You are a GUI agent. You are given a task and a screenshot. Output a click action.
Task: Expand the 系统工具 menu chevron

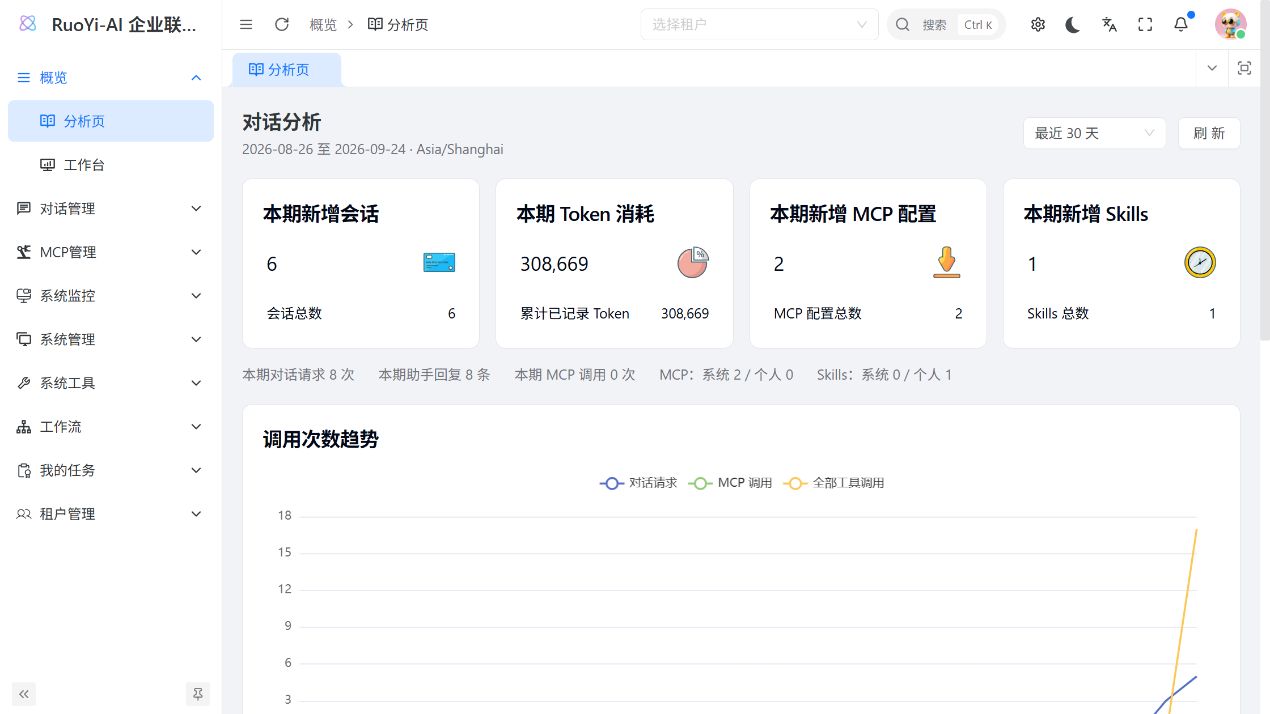[x=196, y=383]
